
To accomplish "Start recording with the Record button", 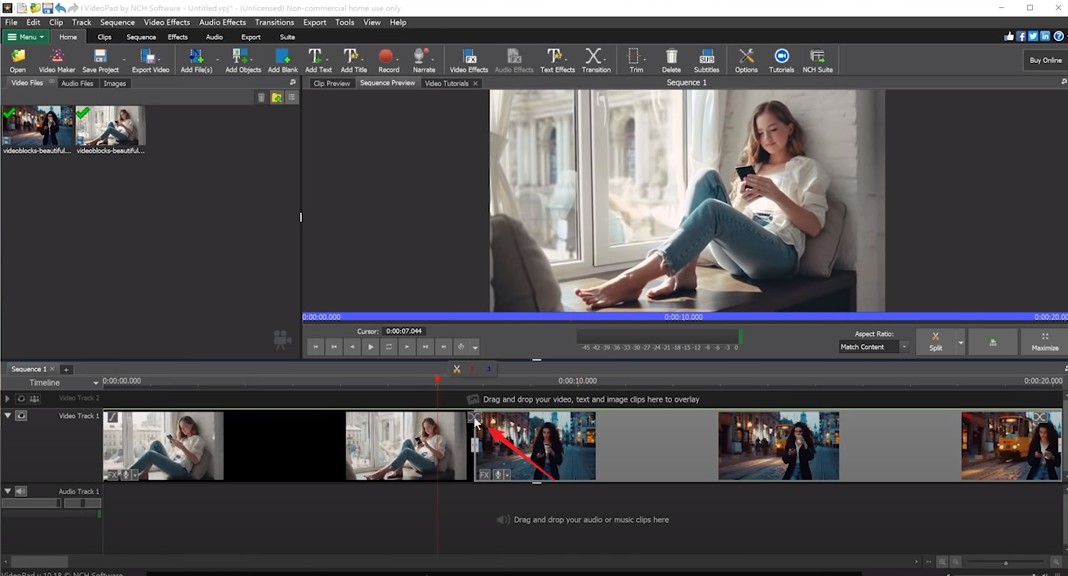I will [x=388, y=60].
